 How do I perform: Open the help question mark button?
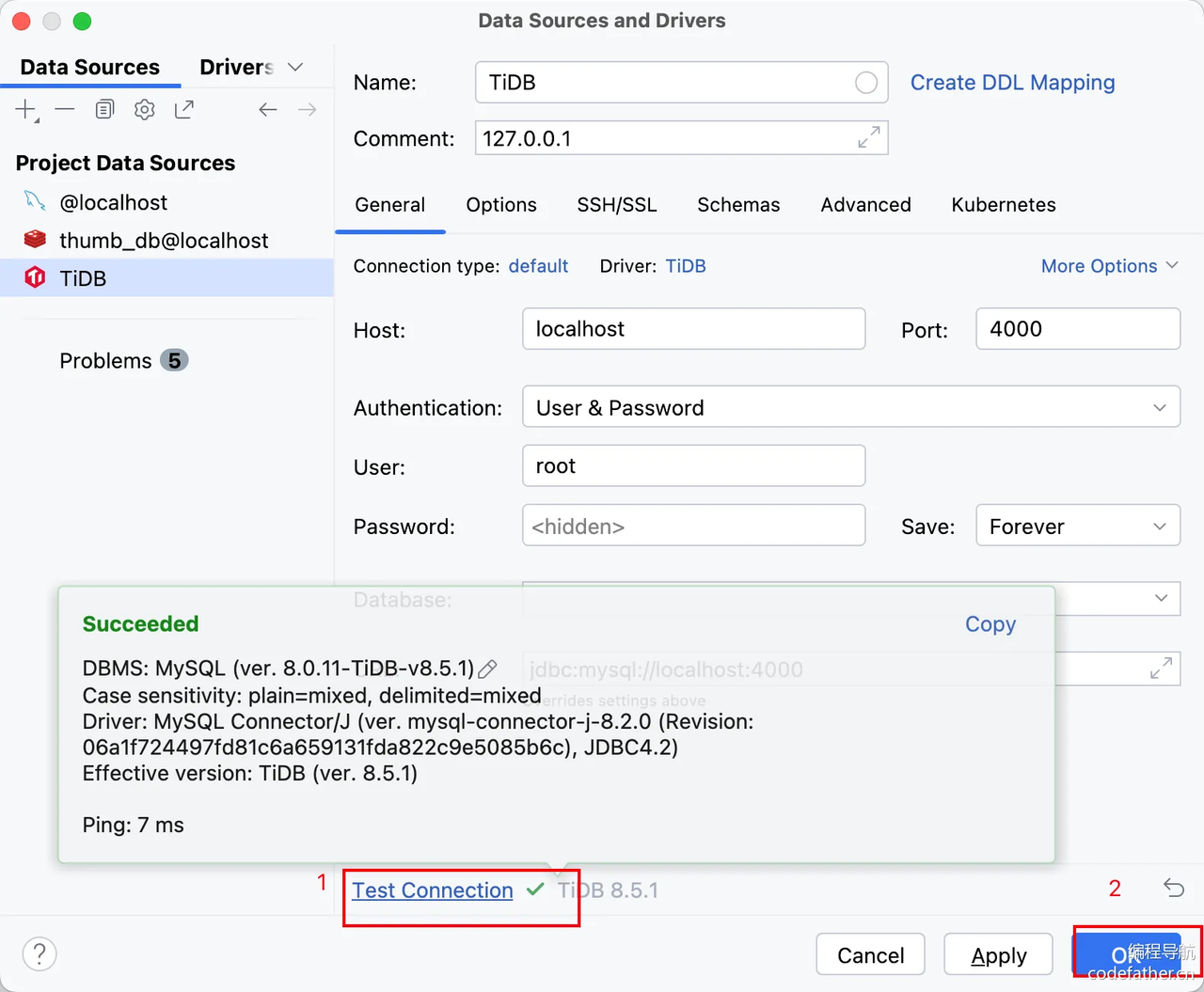click(x=40, y=953)
